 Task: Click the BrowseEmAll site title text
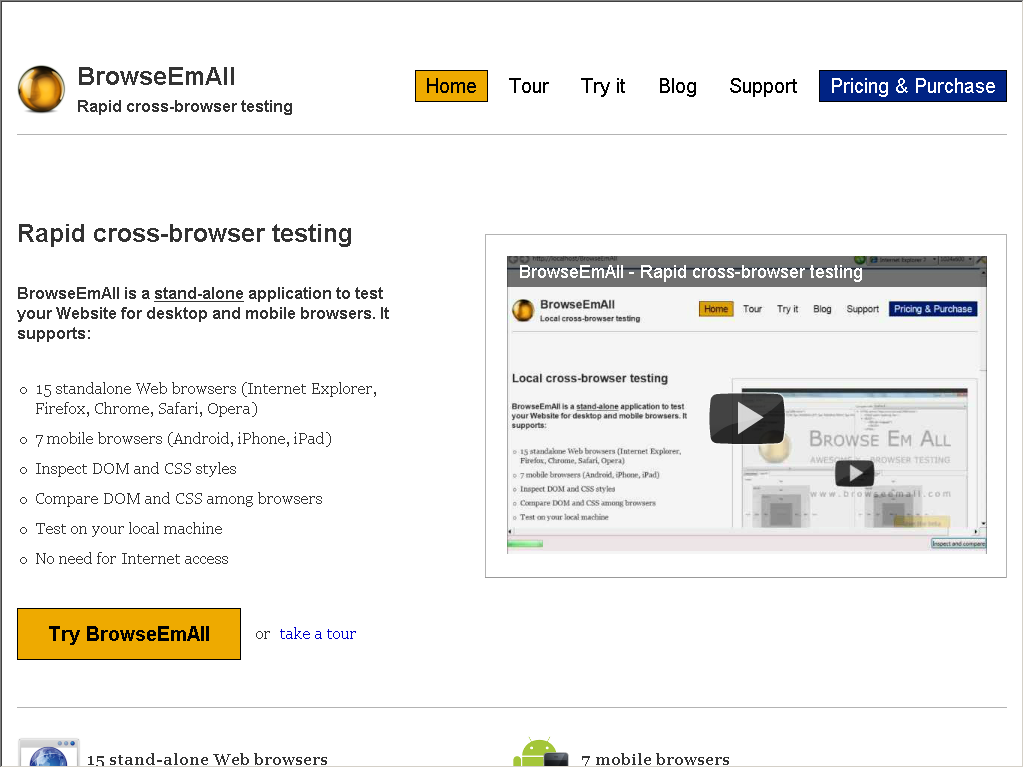pyautogui.click(x=156, y=76)
